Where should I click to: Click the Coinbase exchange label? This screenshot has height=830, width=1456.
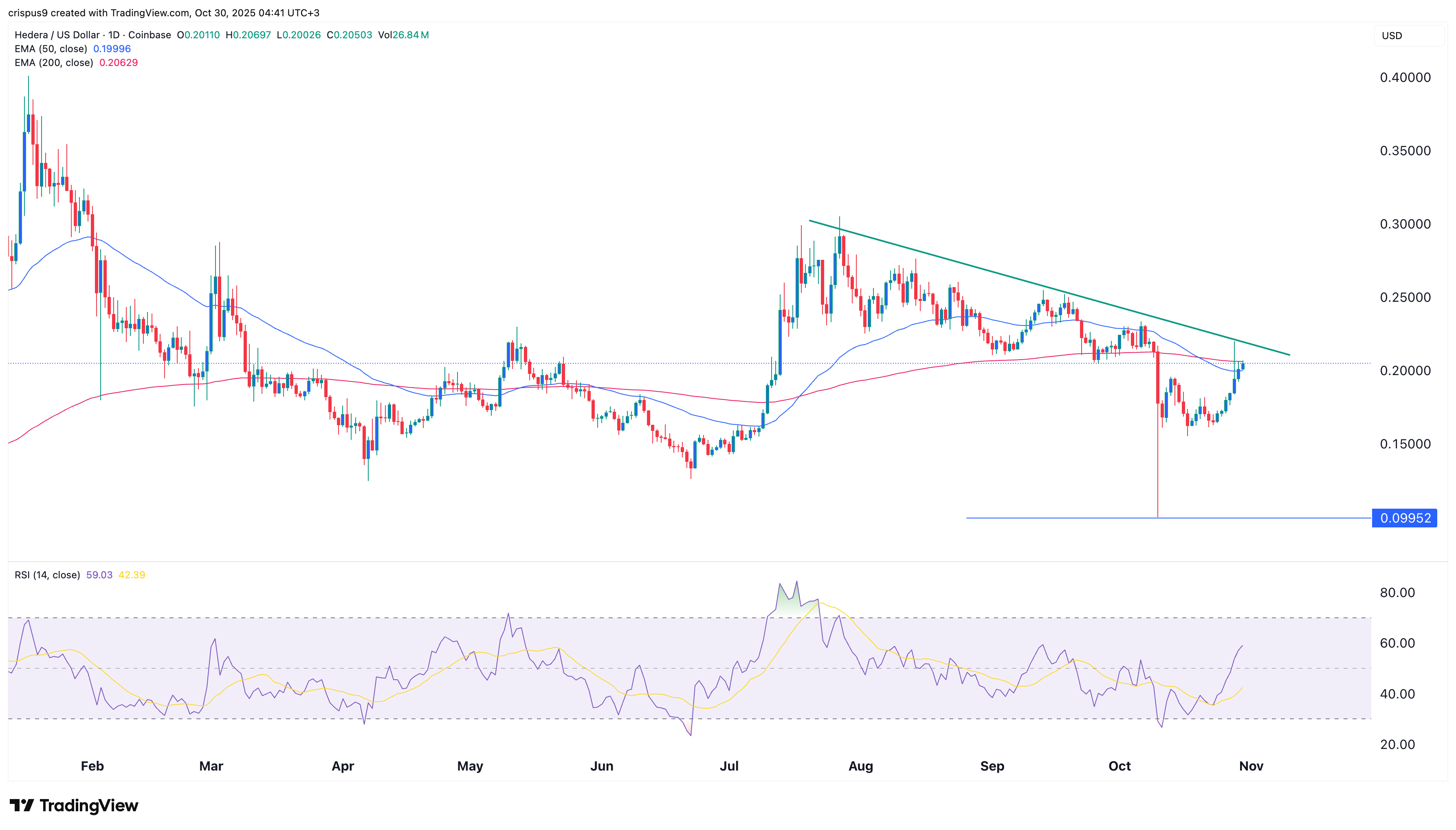point(150,35)
